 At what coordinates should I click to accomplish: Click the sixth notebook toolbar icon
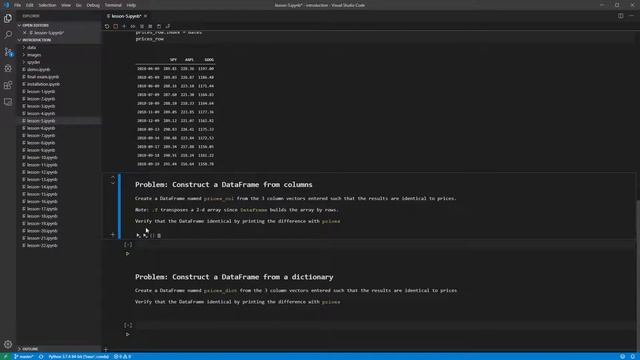click(150, 26)
